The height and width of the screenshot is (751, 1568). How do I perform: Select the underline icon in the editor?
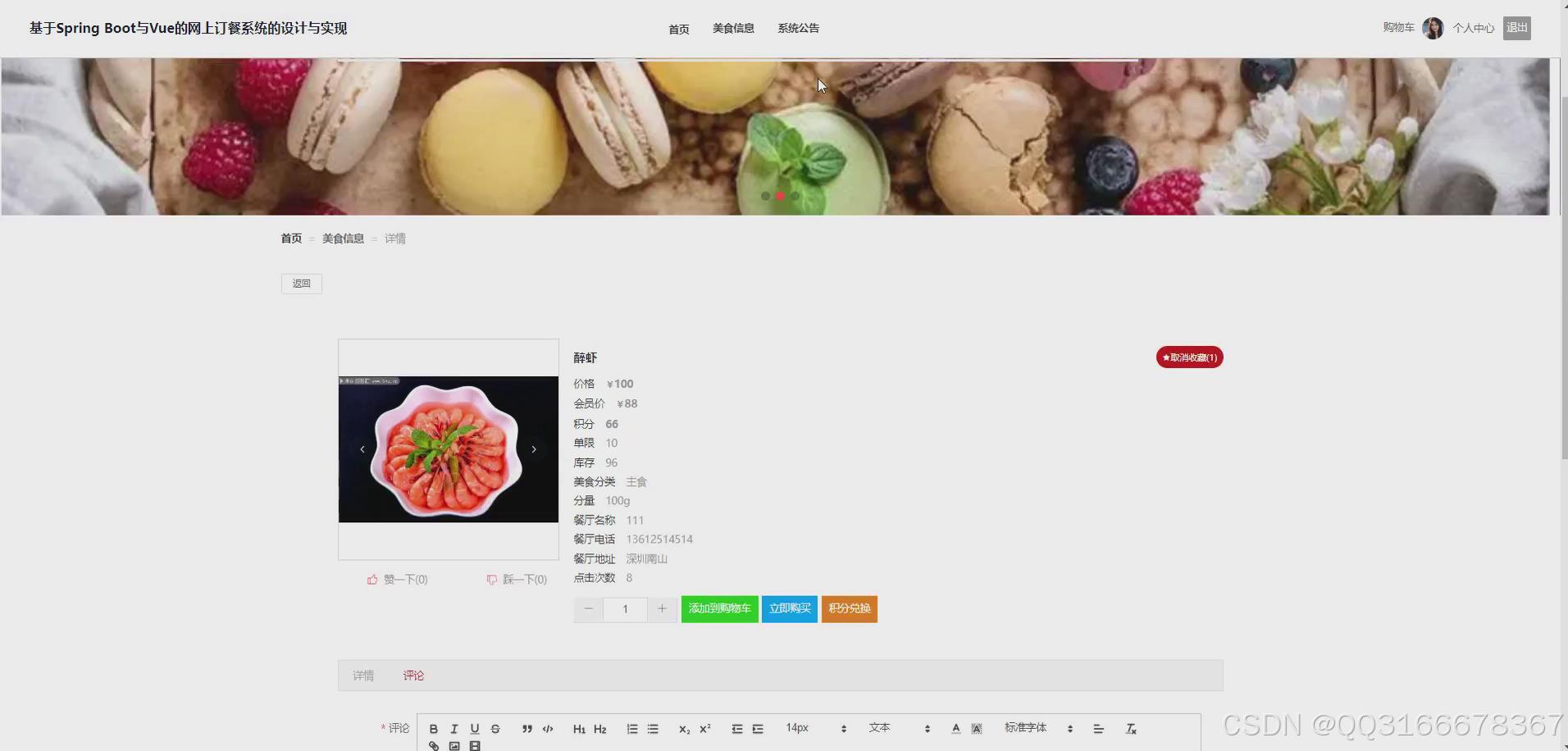474,728
